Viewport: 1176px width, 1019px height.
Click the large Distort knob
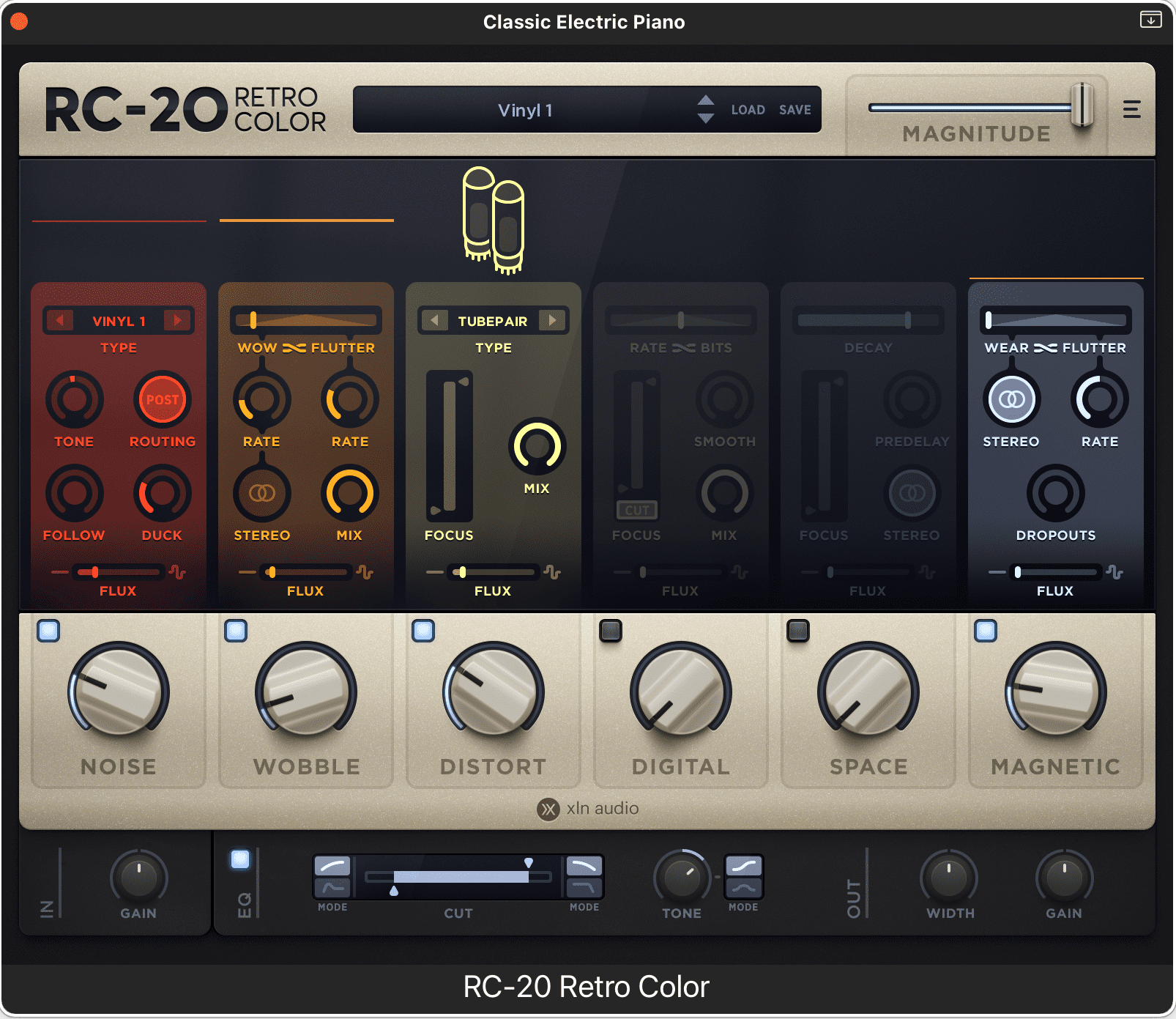[x=494, y=692]
